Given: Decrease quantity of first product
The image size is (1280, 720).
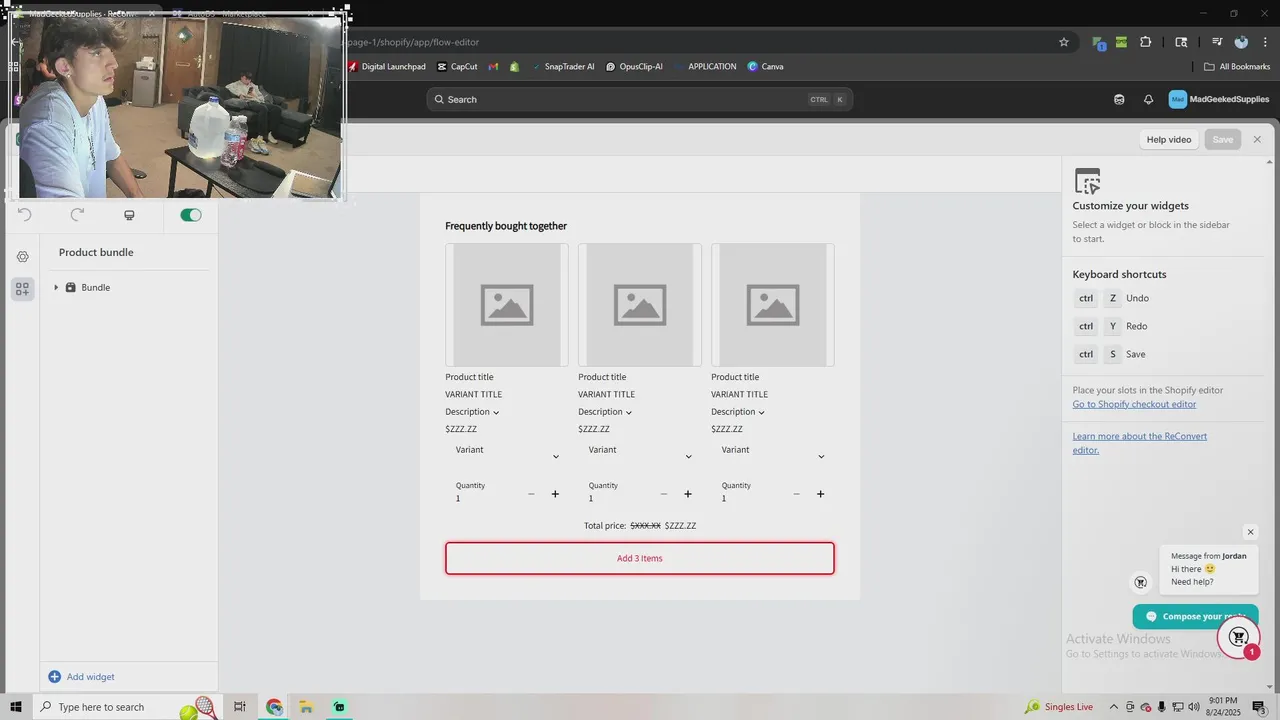Looking at the screenshot, I should coord(531,494).
